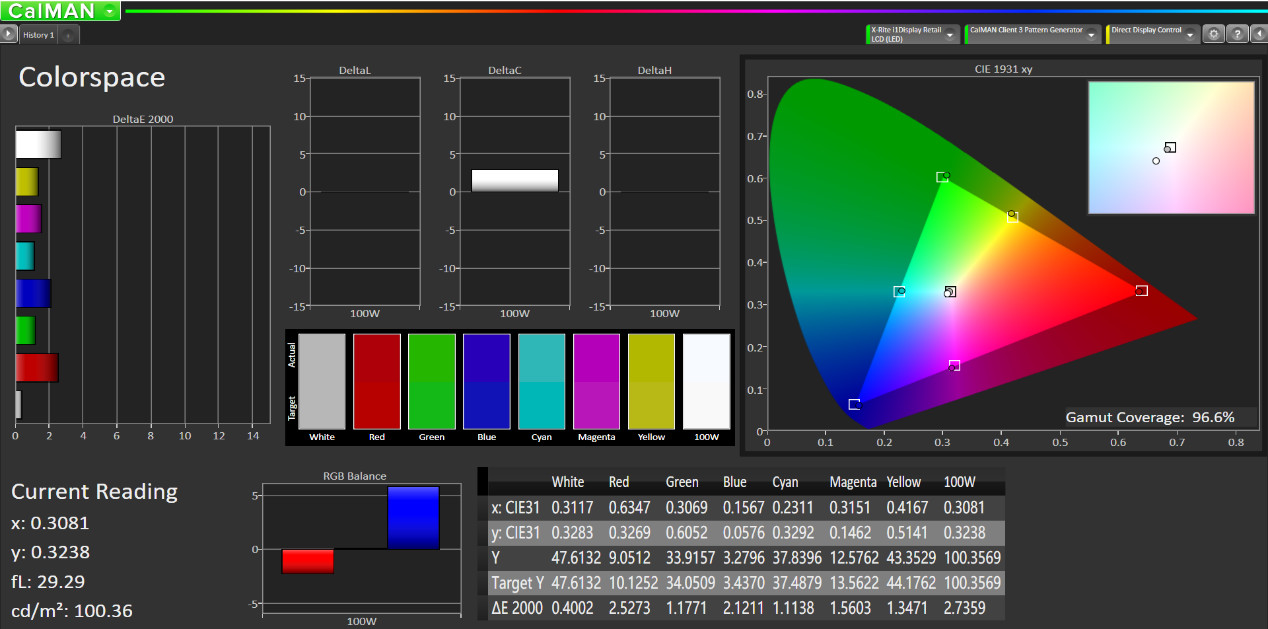Switch to the History 1 tab
1268x629 pixels.
point(39,35)
